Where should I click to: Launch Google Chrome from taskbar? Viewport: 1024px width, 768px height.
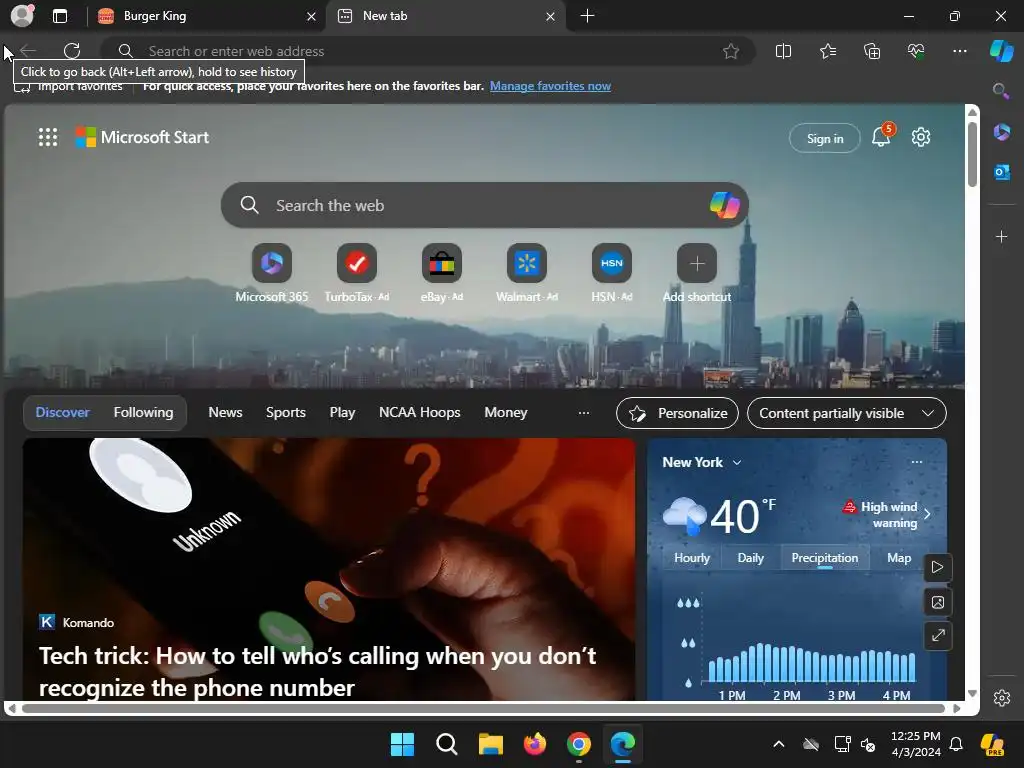[579, 744]
